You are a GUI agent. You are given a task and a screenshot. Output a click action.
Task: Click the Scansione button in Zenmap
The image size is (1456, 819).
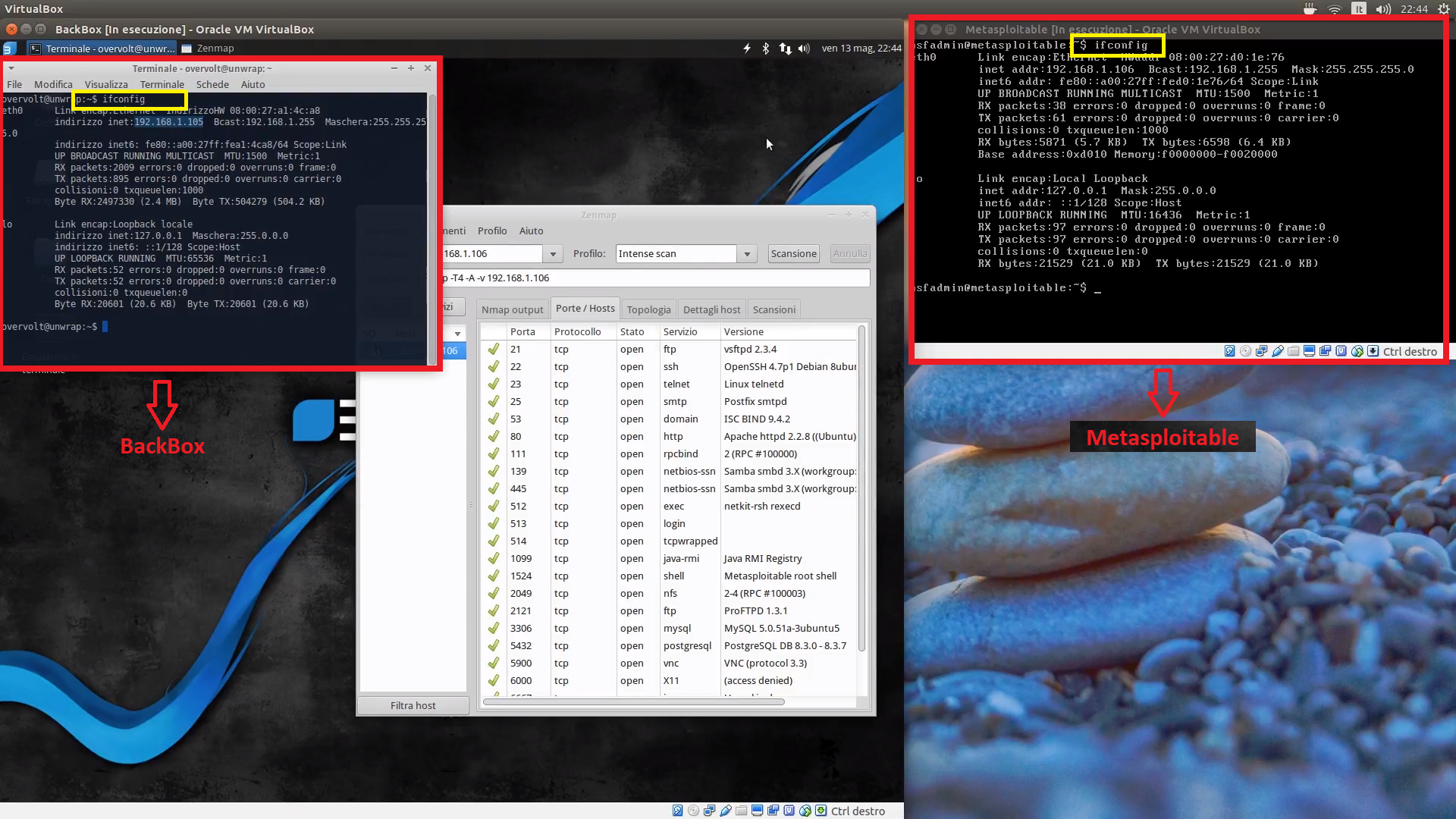coord(793,253)
